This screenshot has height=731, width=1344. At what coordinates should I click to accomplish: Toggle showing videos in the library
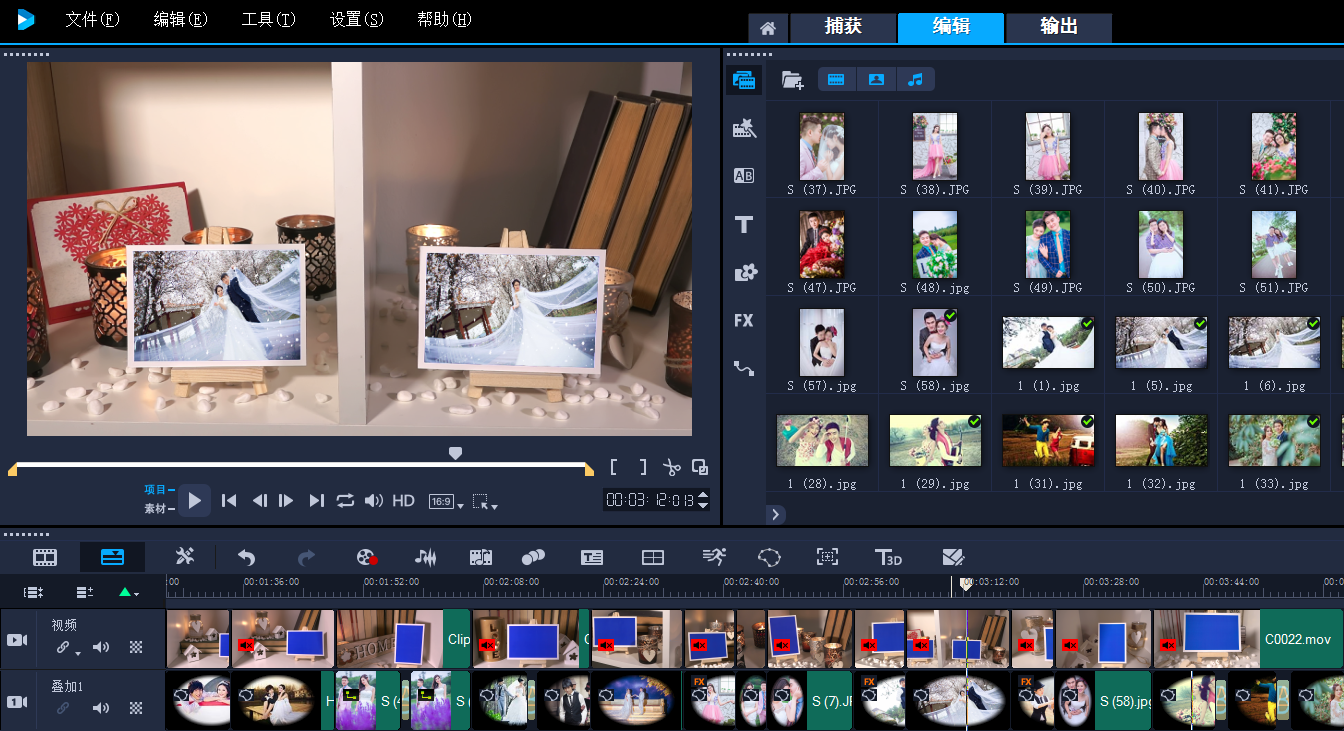837,79
